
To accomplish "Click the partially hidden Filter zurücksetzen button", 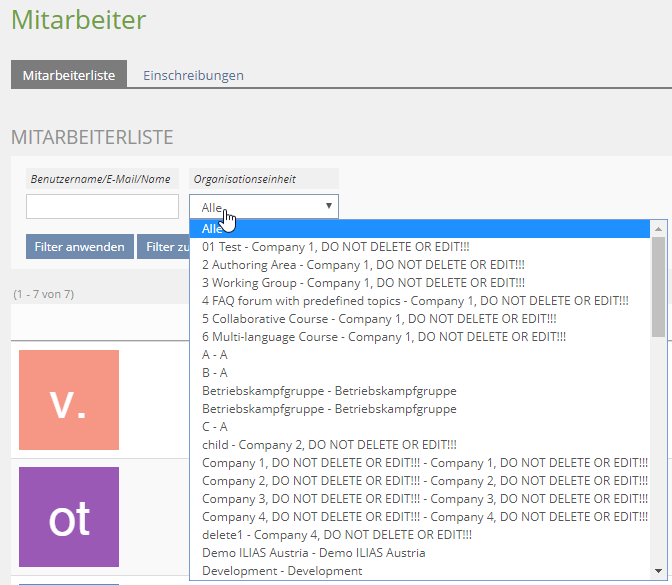I will pyautogui.click(x=163, y=247).
